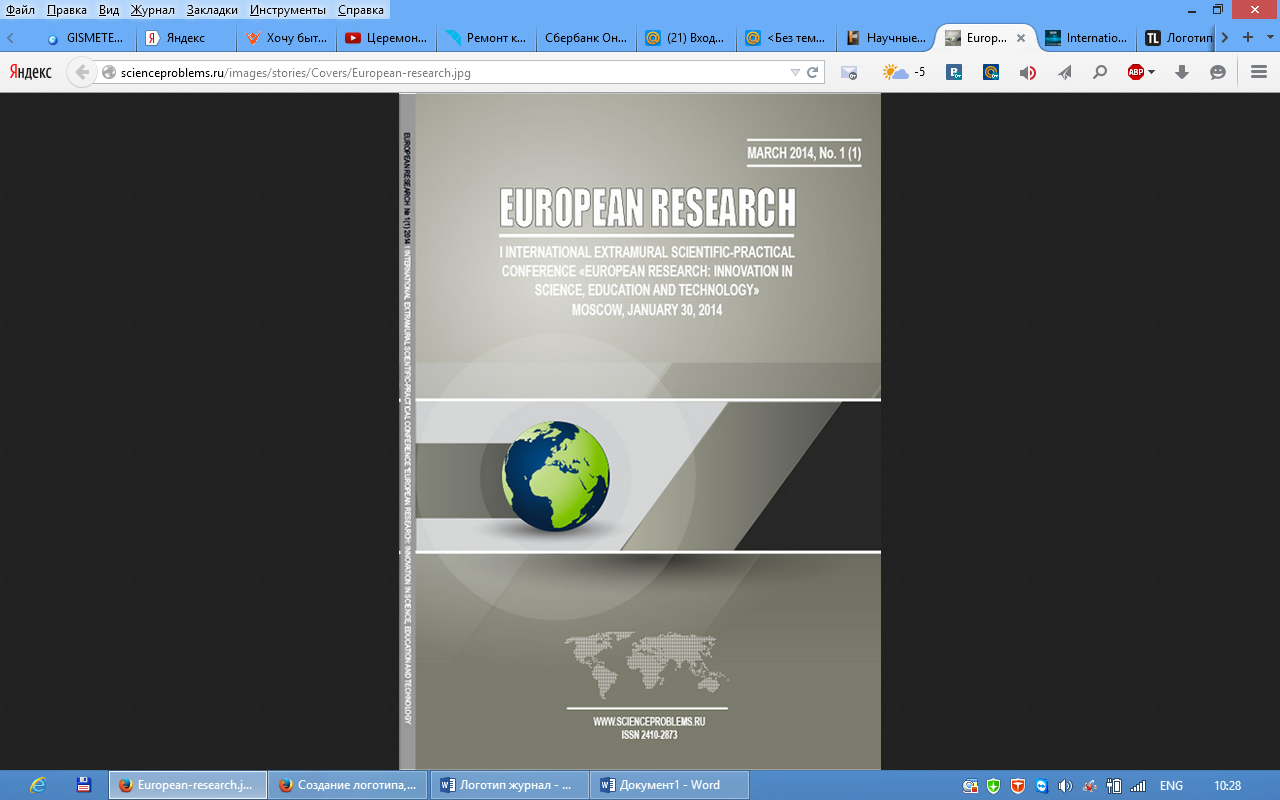Image resolution: width=1280 pixels, height=800 pixels.
Task: Click the smiley face toolbar icon
Action: [1218, 72]
